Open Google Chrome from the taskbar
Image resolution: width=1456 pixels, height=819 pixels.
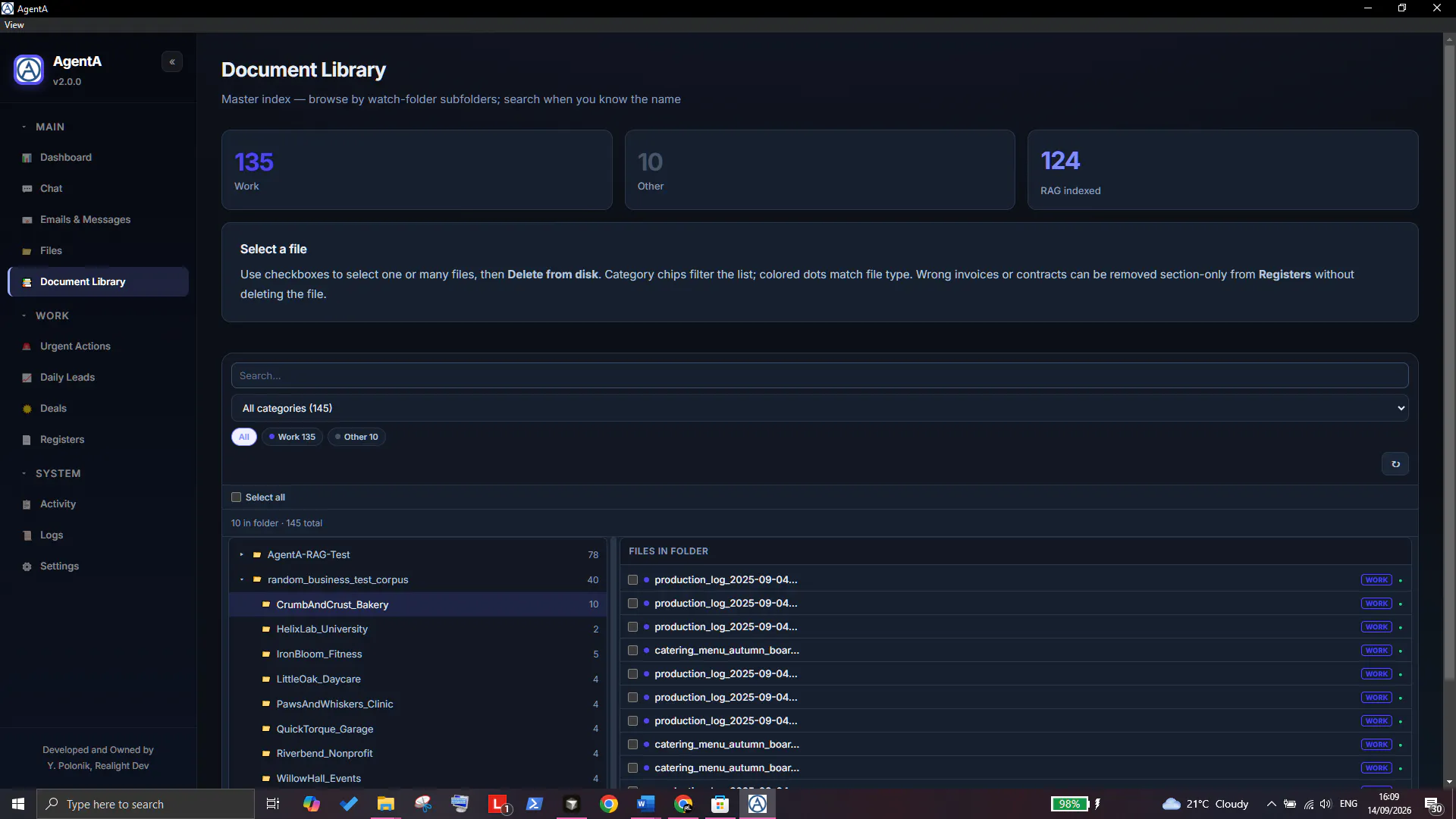tap(609, 805)
